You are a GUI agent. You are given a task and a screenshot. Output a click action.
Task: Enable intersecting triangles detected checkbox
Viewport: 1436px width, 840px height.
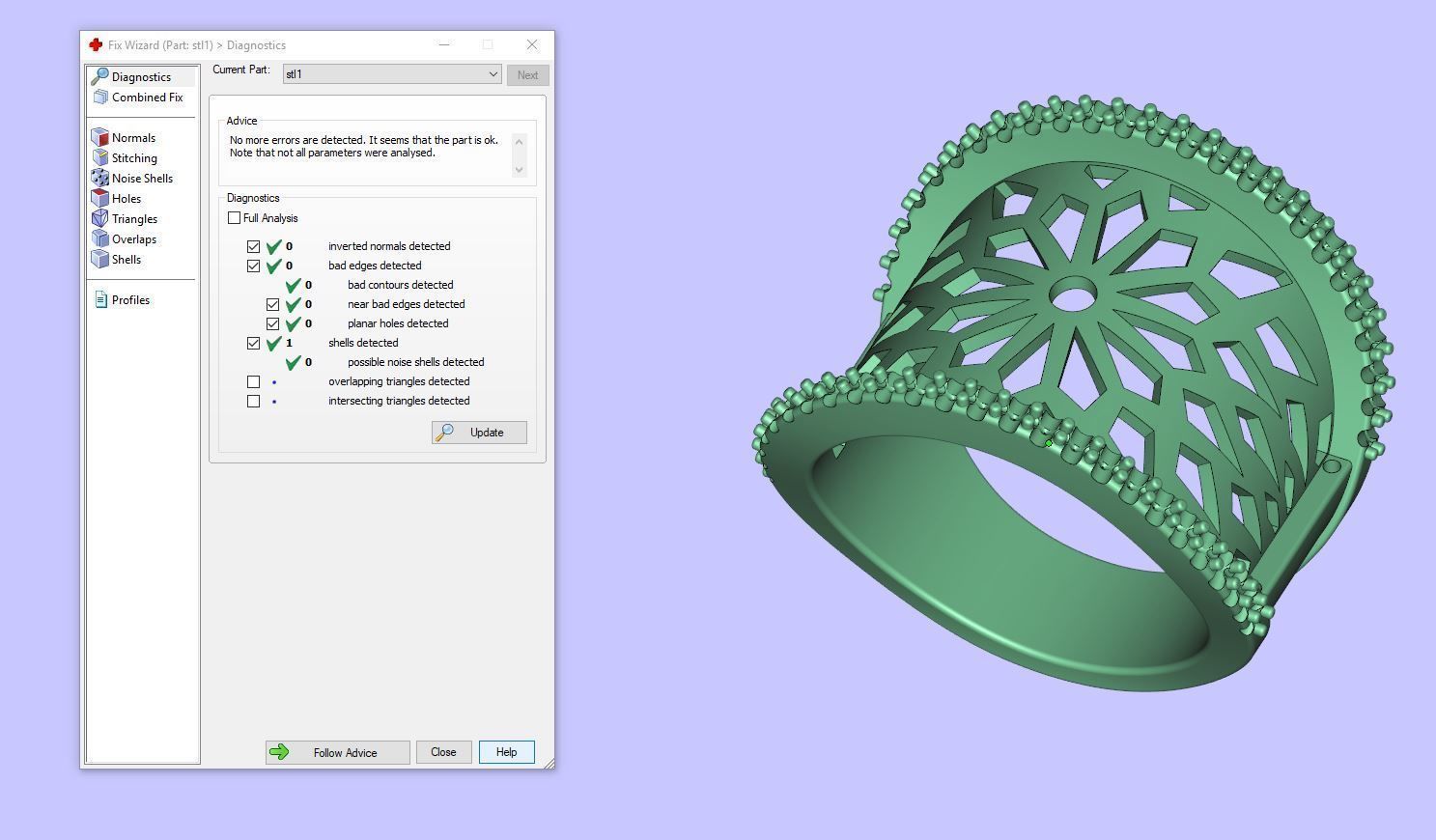click(253, 401)
